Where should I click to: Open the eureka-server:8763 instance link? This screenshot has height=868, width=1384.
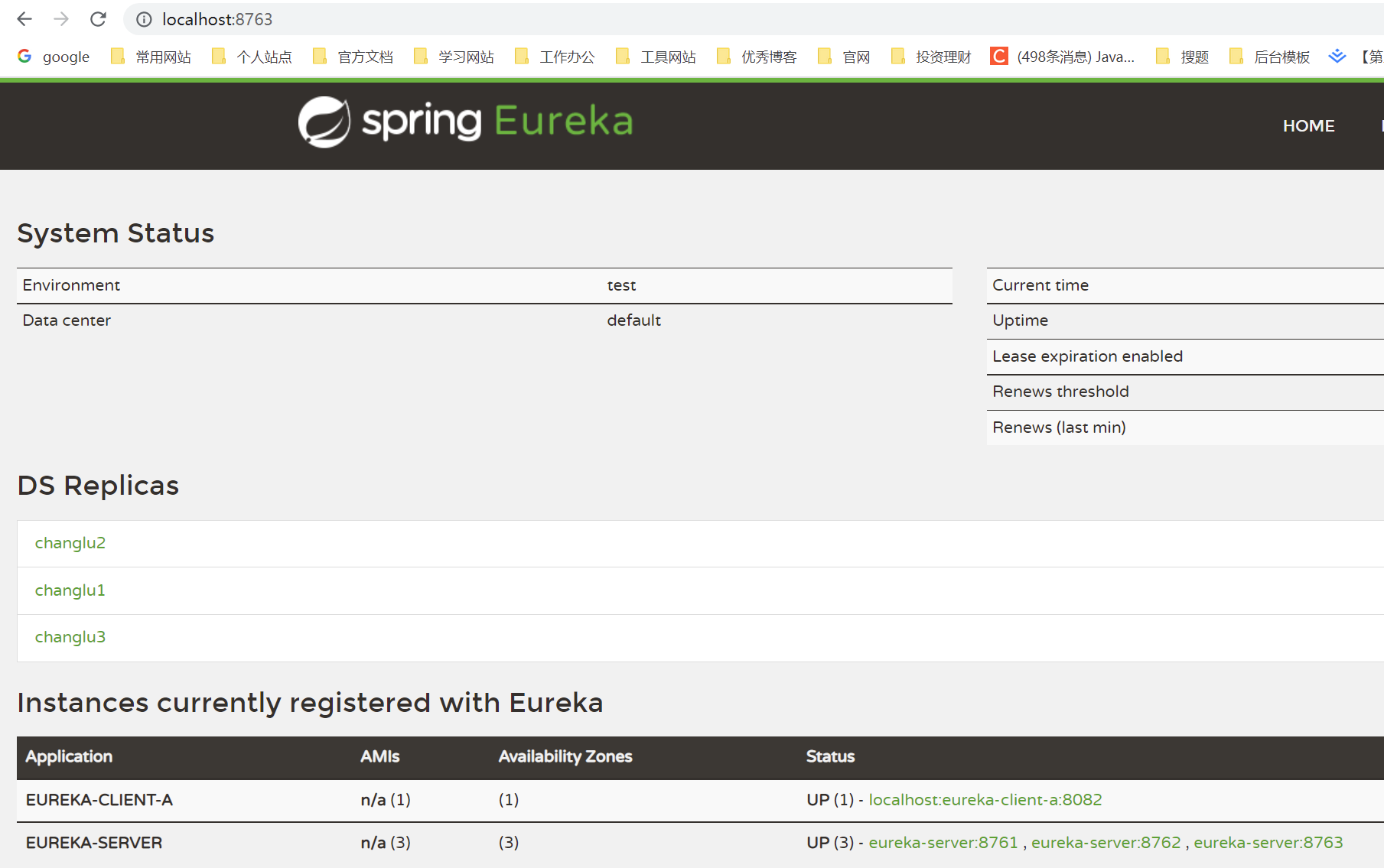1268,843
